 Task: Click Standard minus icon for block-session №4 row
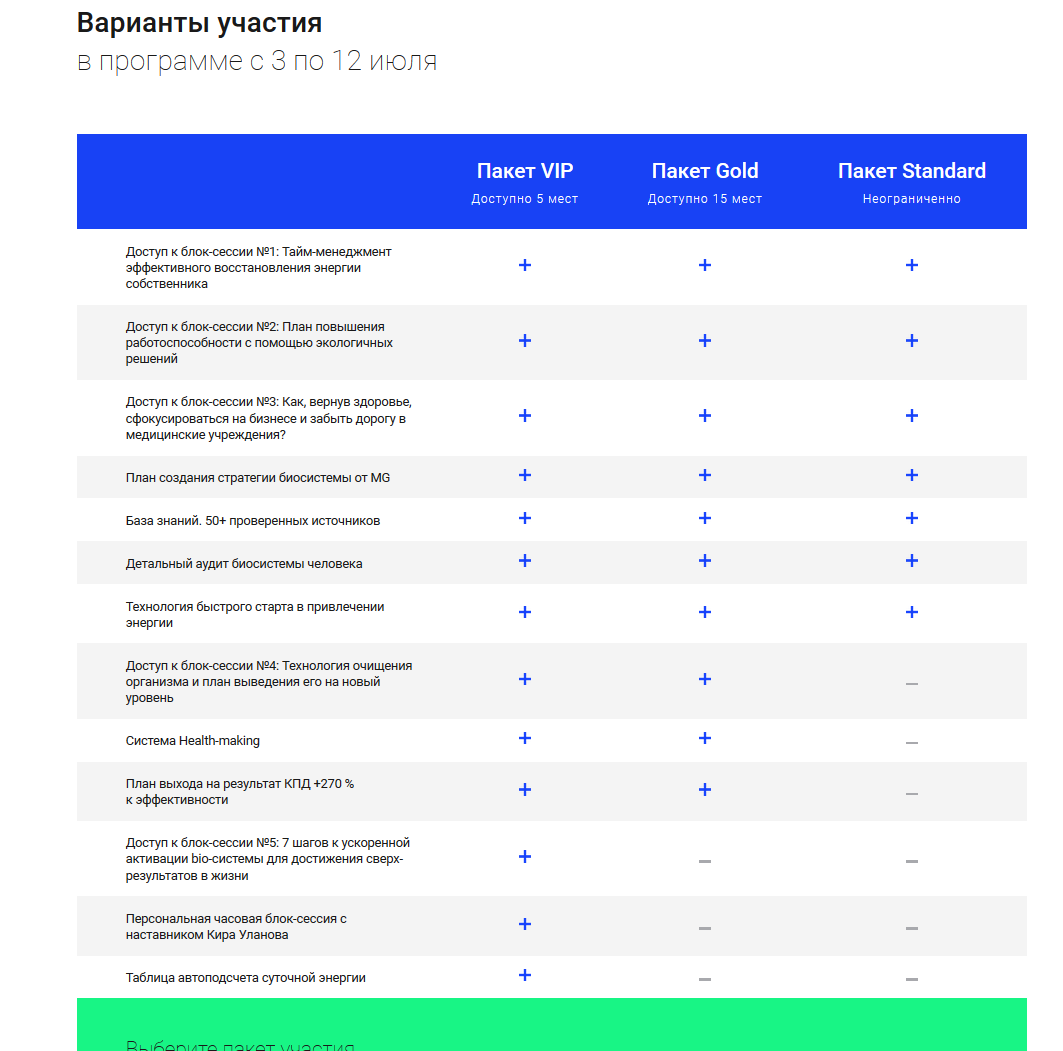(x=911, y=683)
